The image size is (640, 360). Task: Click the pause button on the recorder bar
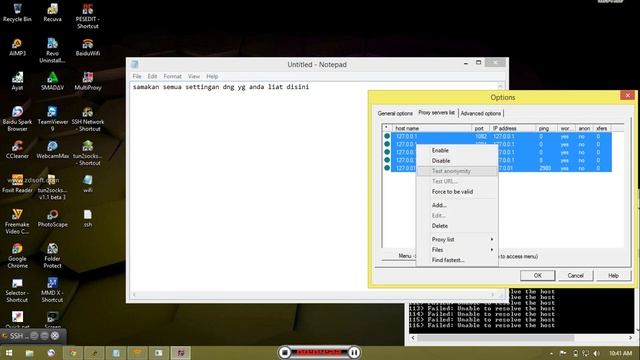point(354,352)
